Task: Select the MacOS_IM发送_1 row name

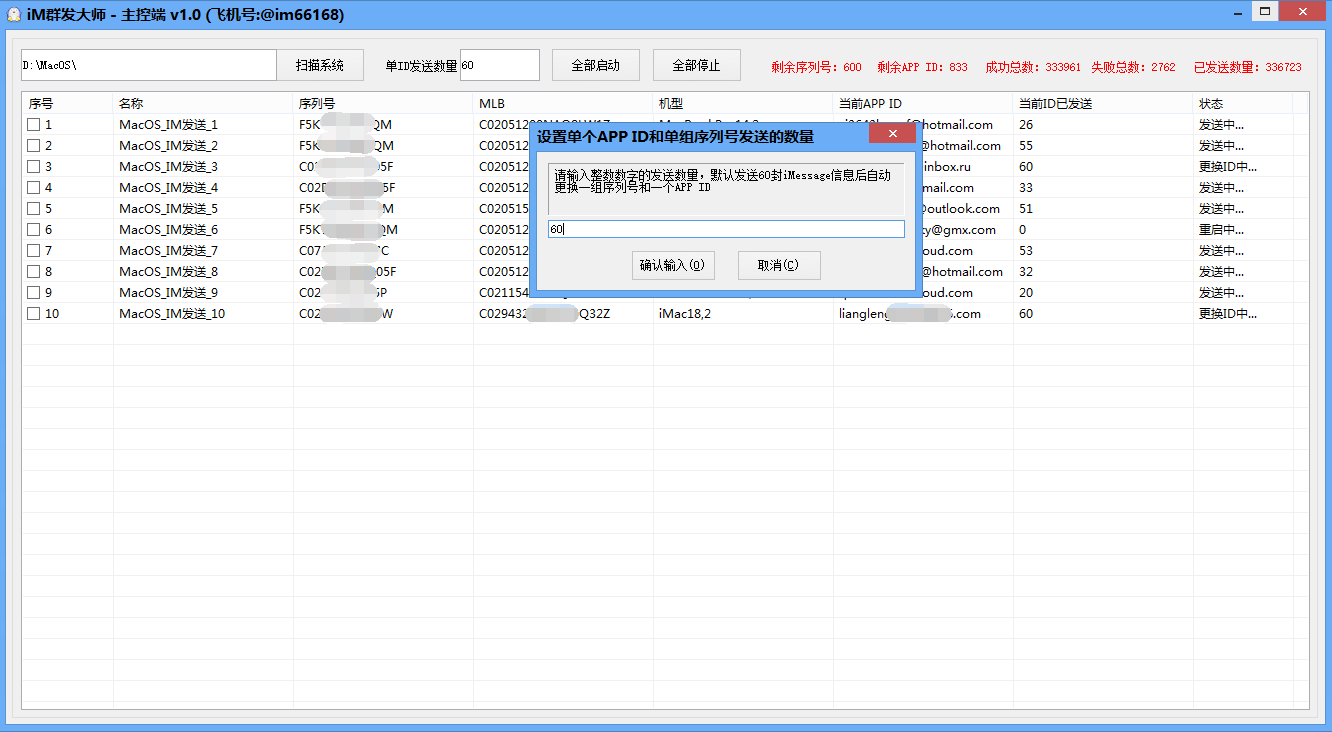Action: pos(168,125)
